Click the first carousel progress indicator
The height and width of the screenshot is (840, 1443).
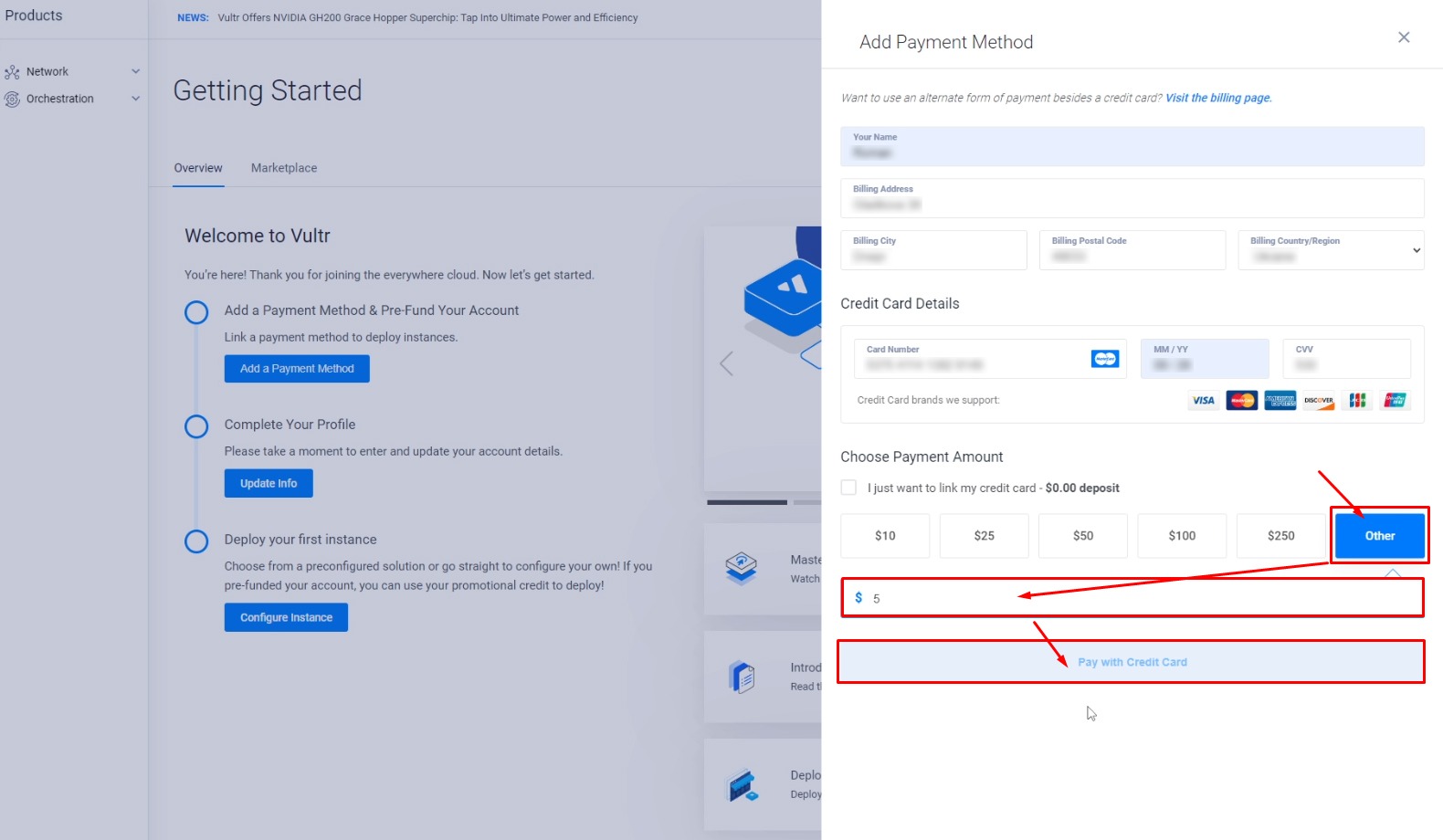747,502
